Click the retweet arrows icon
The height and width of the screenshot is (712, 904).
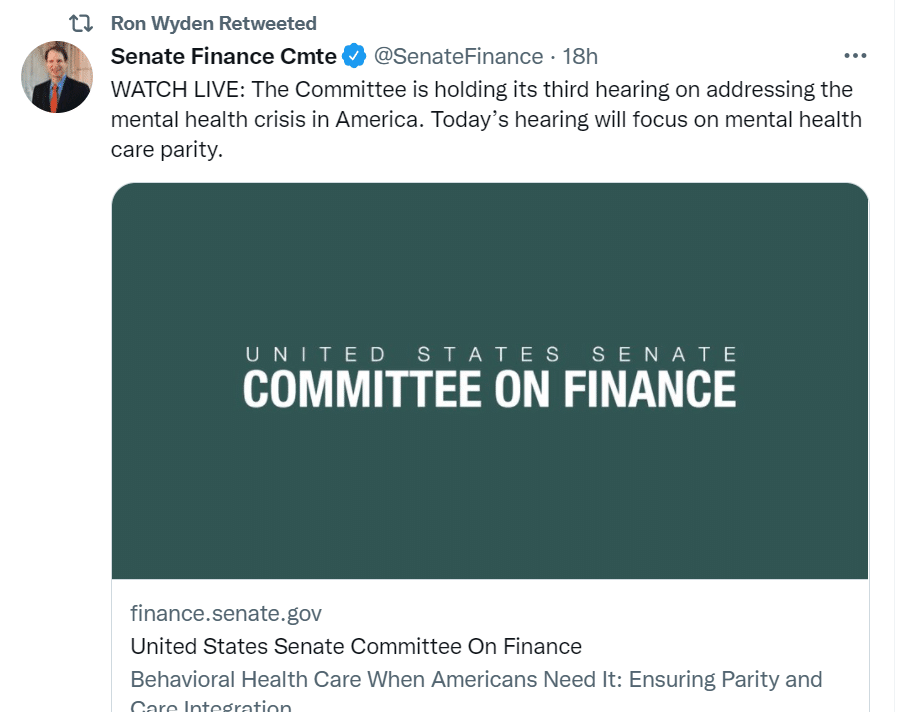point(77,23)
